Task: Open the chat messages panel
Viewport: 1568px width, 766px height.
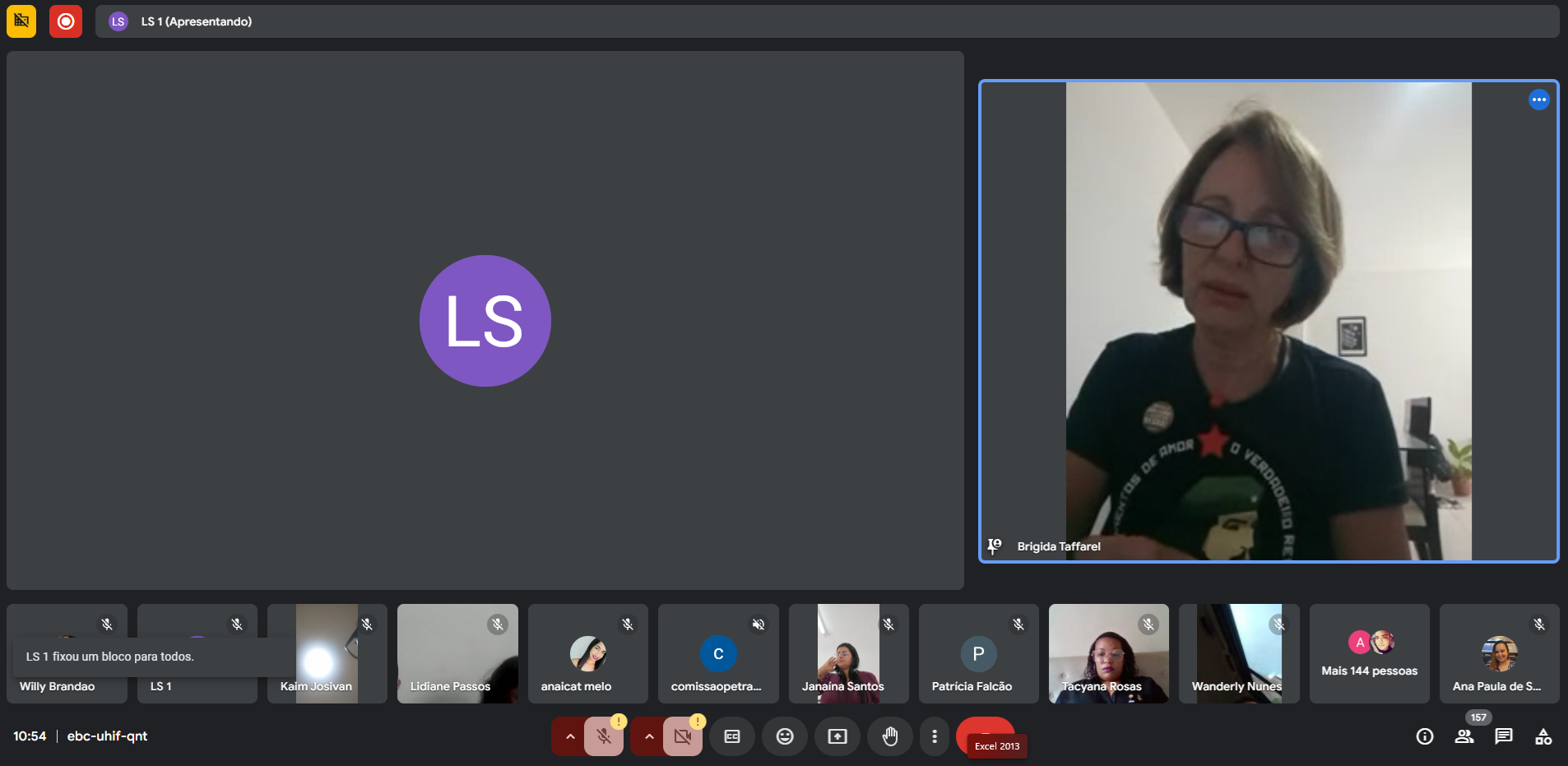Action: pos(1504,736)
